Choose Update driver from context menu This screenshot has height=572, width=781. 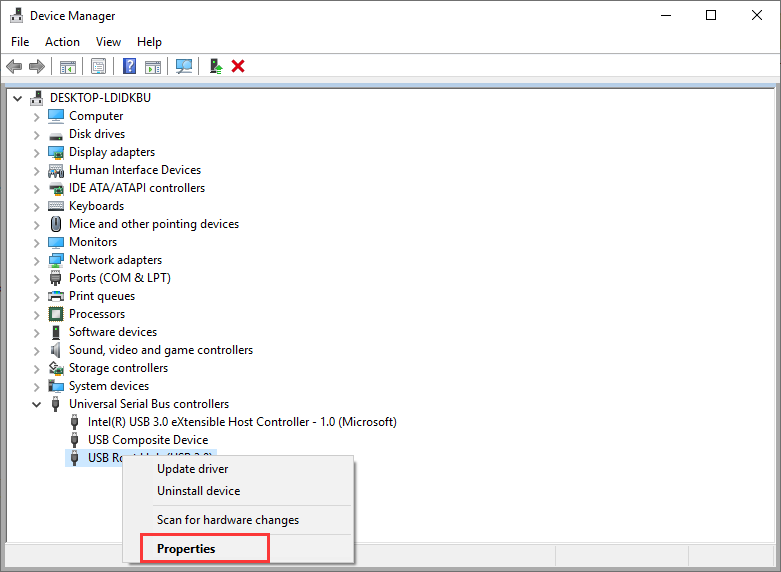pos(238,469)
